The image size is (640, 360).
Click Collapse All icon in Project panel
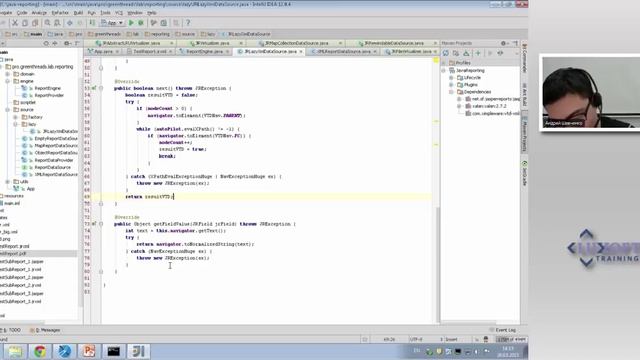pyautogui.click(x=55, y=43)
